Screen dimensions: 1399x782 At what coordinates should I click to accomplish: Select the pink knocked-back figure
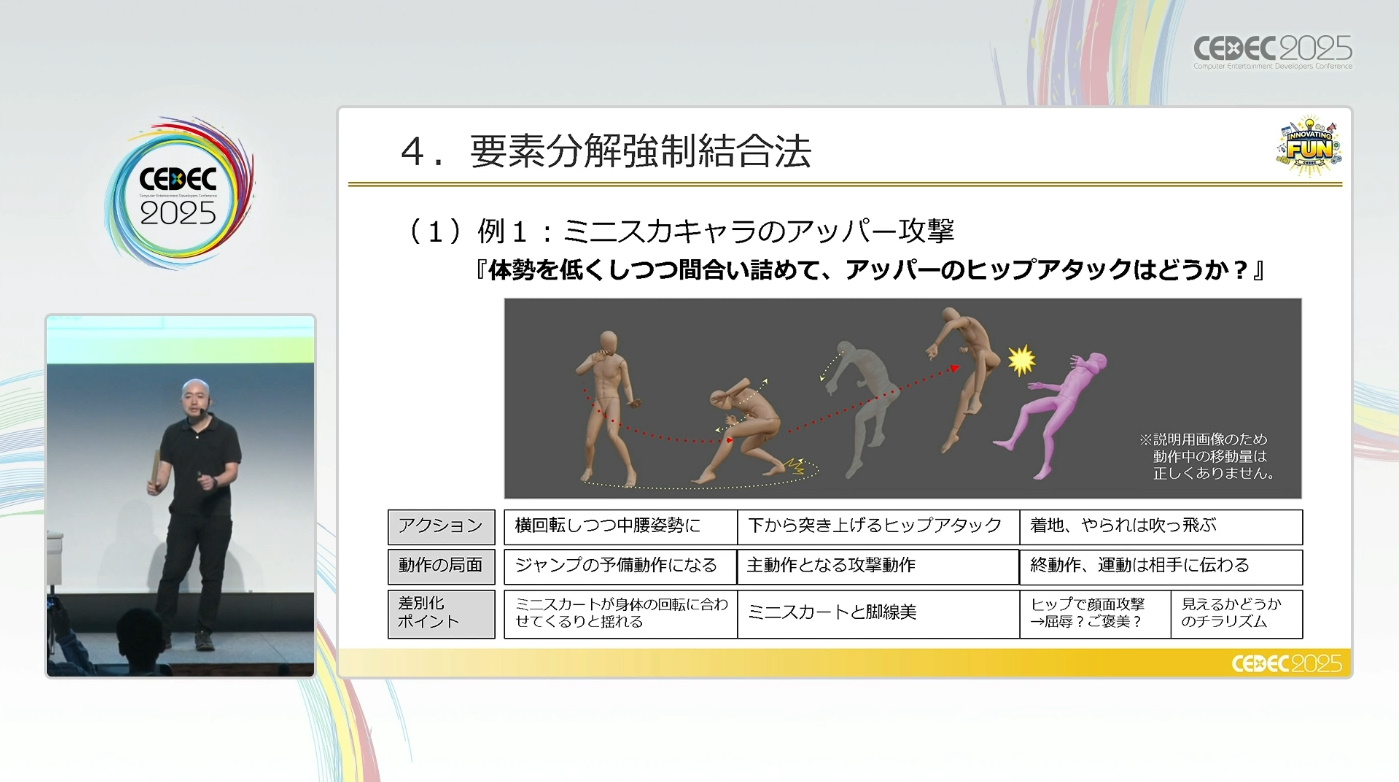point(1056,415)
